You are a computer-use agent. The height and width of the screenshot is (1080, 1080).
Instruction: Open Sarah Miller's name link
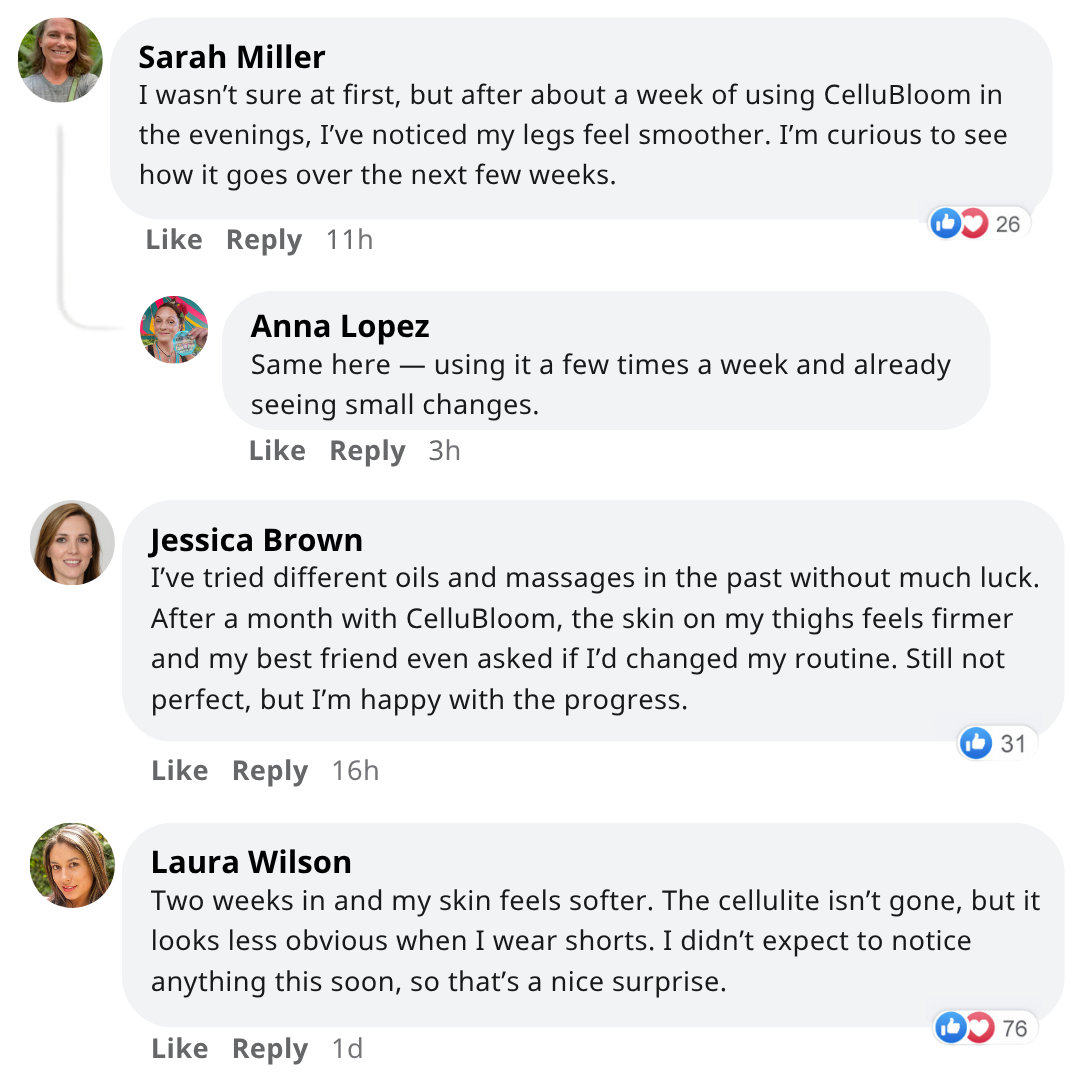tap(232, 56)
